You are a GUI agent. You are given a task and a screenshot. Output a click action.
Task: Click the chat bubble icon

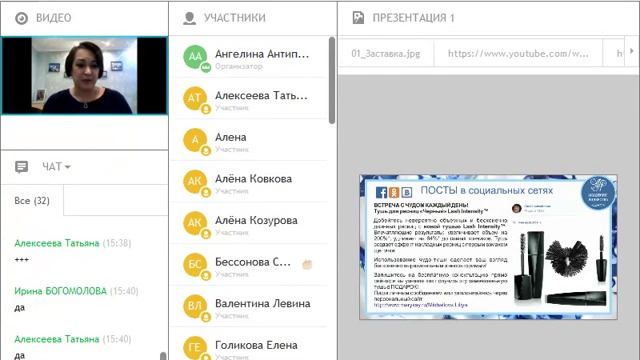[21, 167]
